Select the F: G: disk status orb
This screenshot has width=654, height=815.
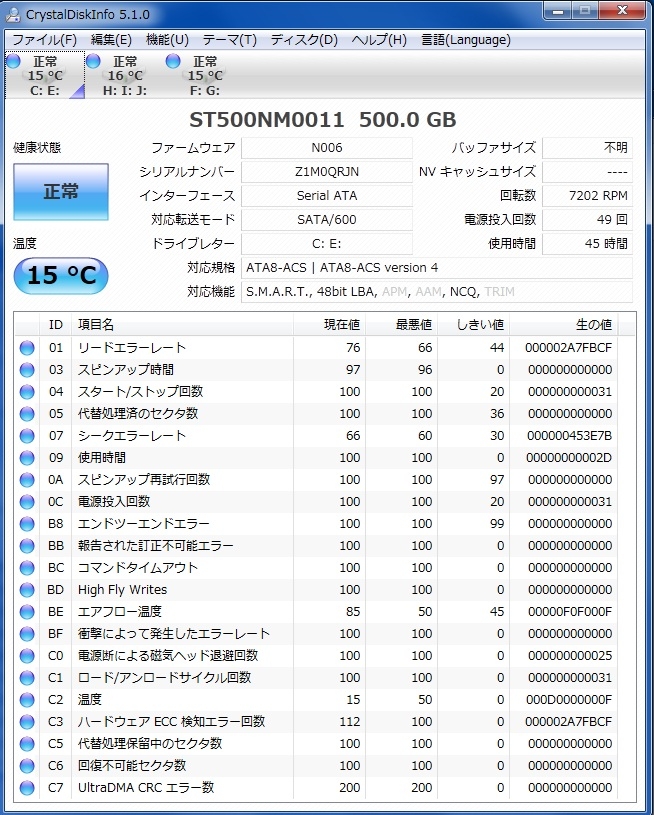tap(173, 61)
